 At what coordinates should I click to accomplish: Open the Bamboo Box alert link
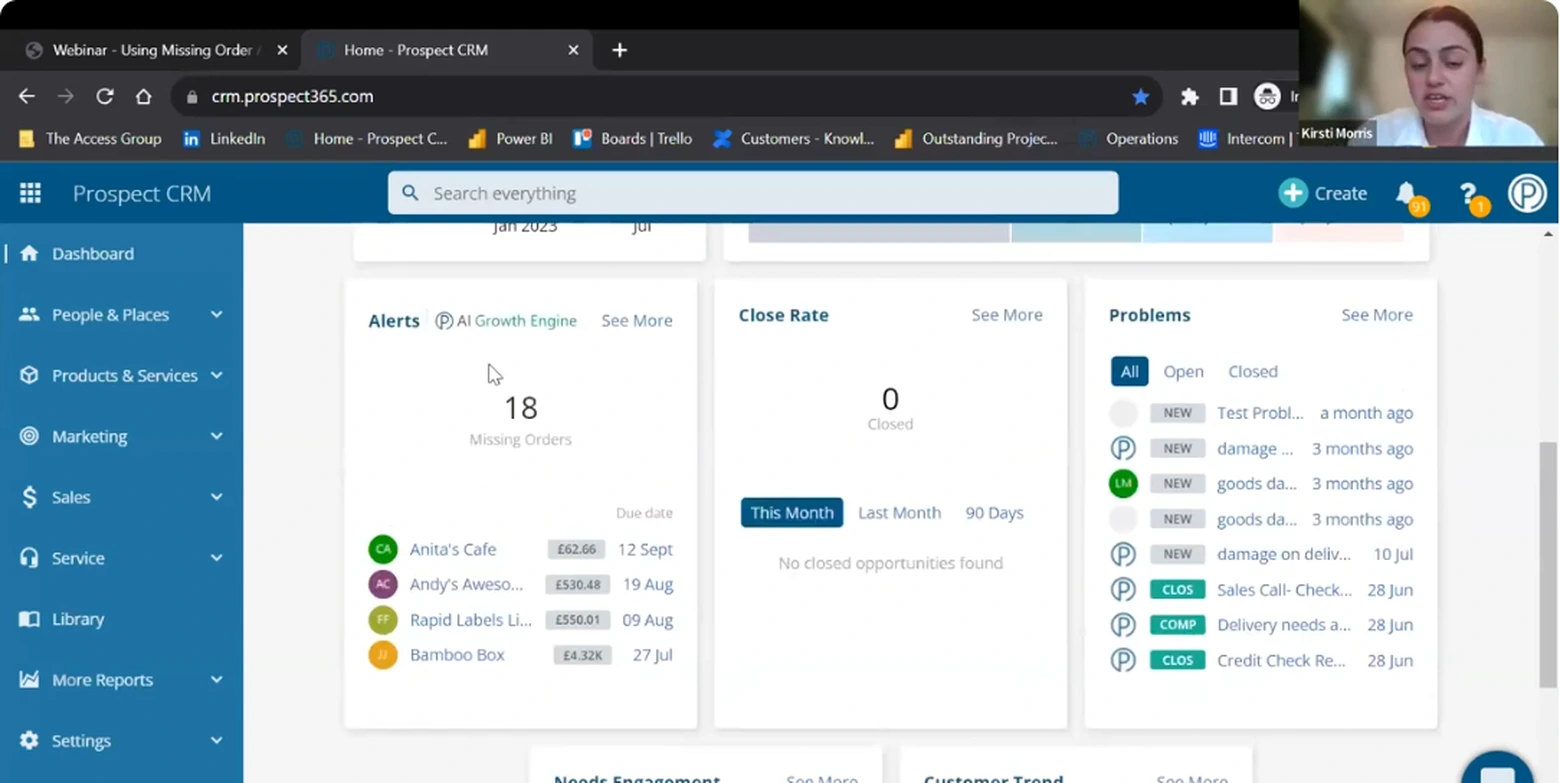pos(457,655)
